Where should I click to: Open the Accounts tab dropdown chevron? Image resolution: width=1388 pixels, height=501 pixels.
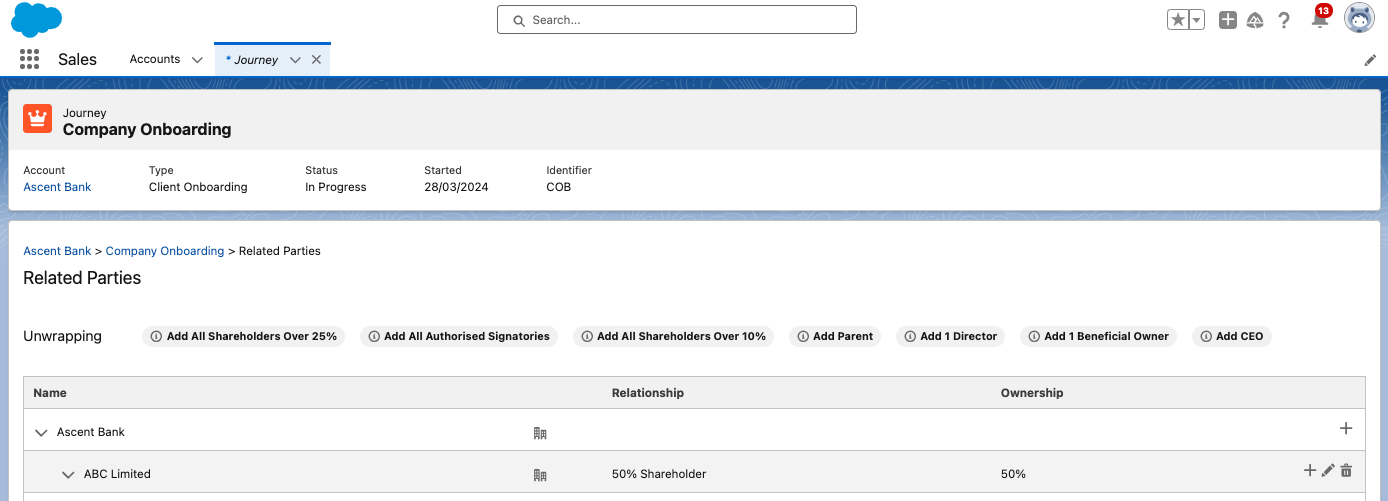pos(197,60)
